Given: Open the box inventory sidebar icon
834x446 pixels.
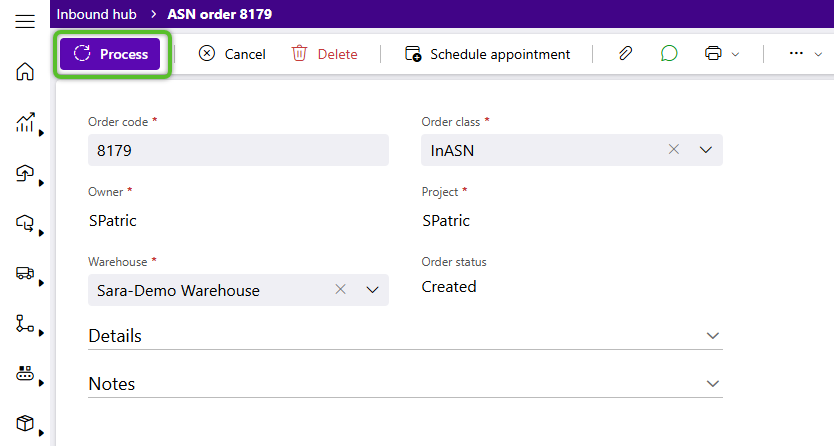Looking at the screenshot, I should (x=25, y=423).
